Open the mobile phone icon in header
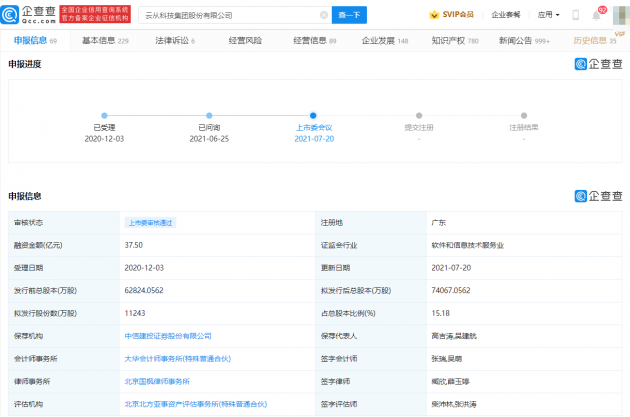This screenshot has width=630, height=417. pos(577,15)
